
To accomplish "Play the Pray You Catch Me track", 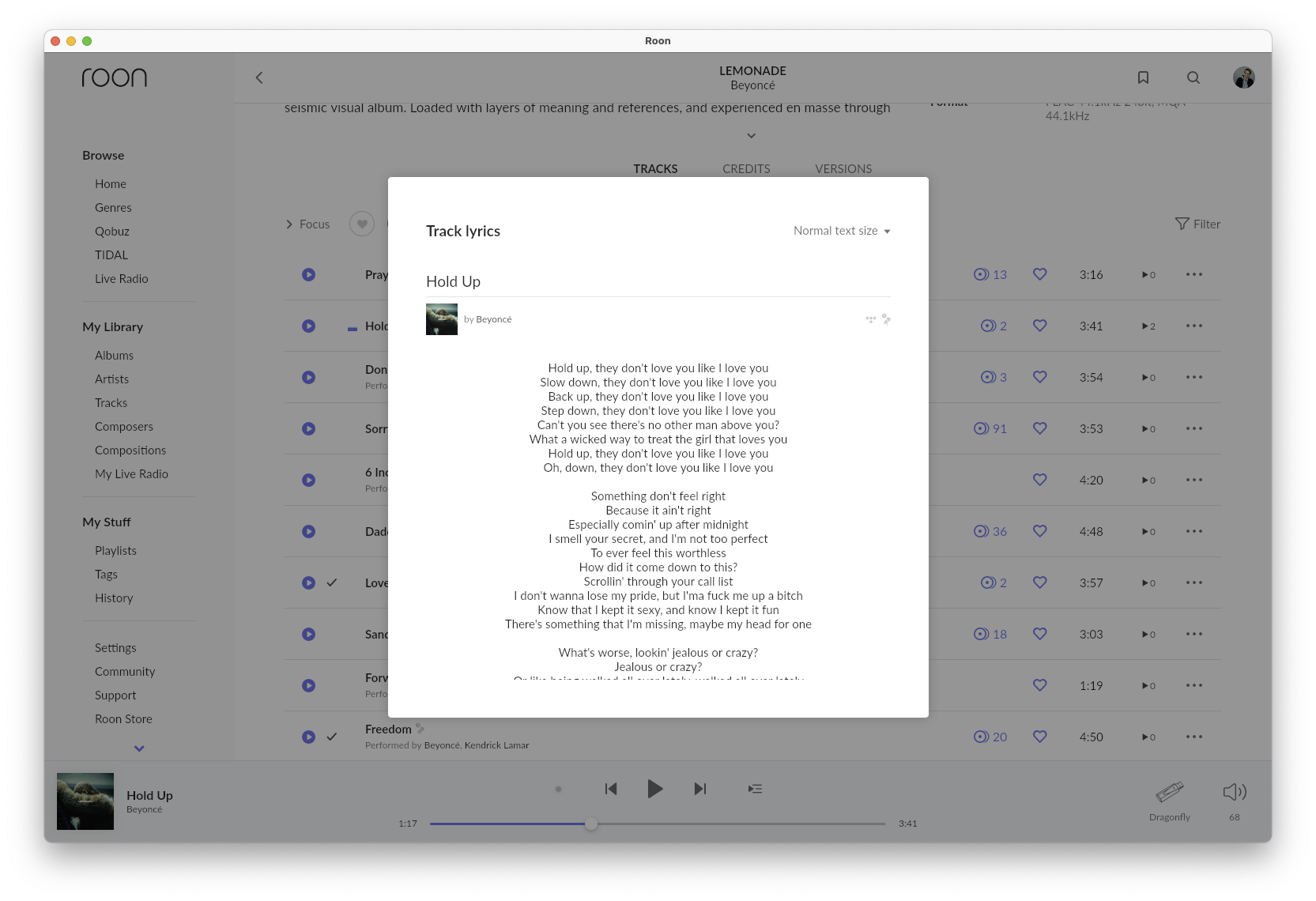I will (309, 274).
